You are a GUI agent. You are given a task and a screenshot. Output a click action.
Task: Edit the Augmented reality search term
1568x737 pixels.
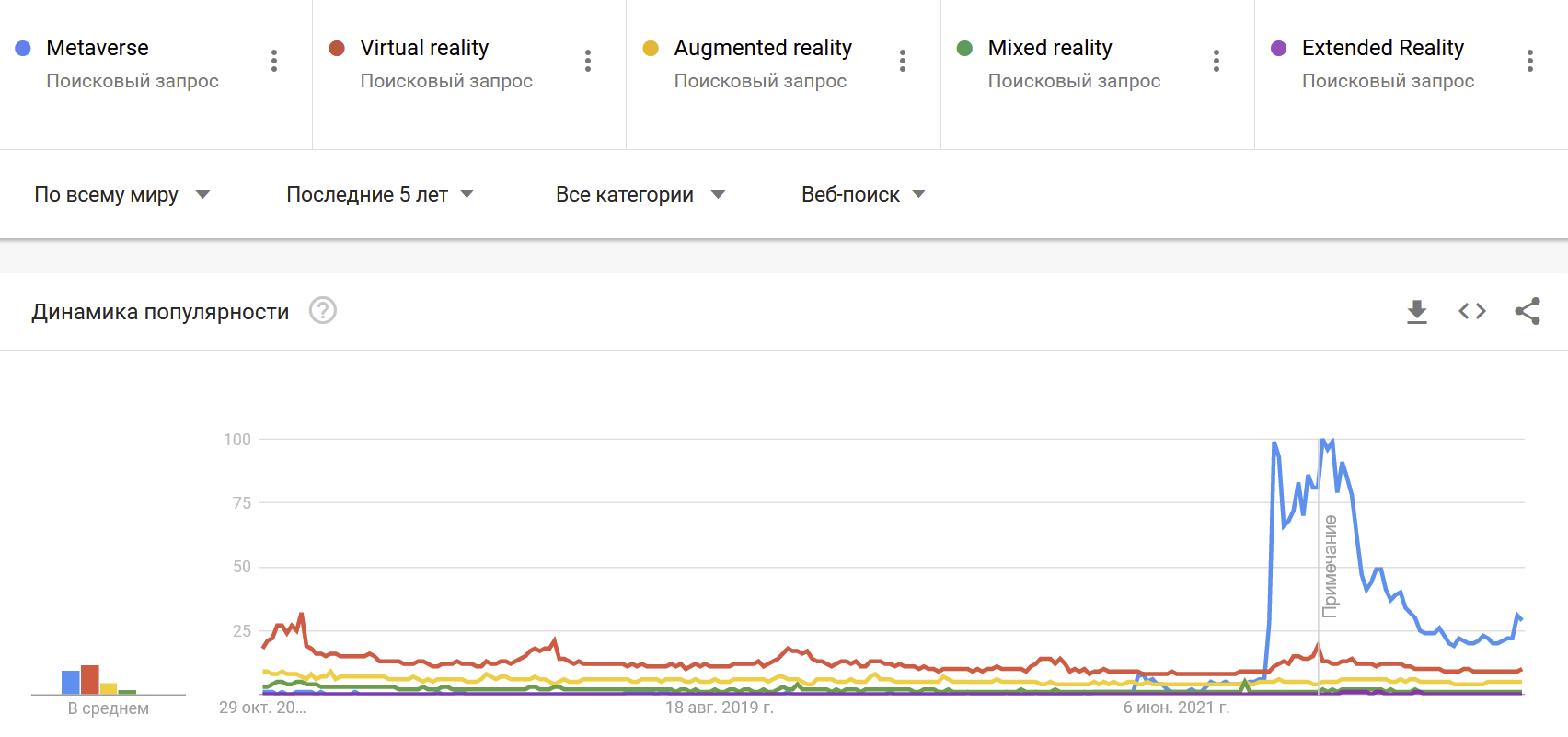pyautogui.click(x=763, y=48)
